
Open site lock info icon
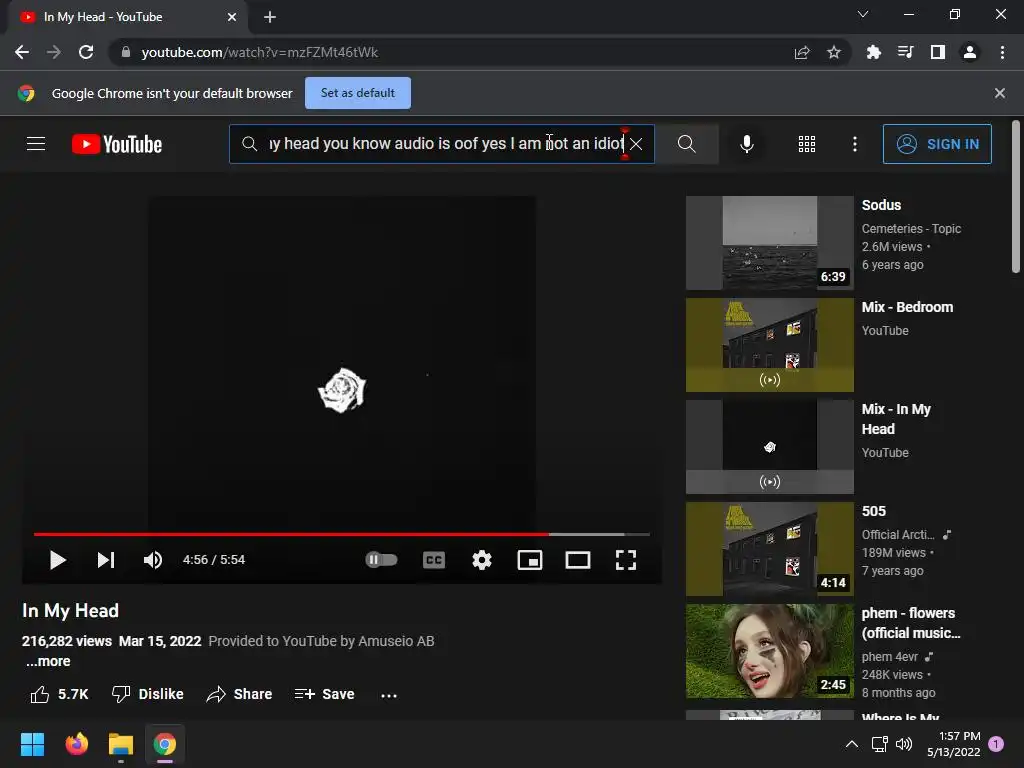click(x=126, y=52)
